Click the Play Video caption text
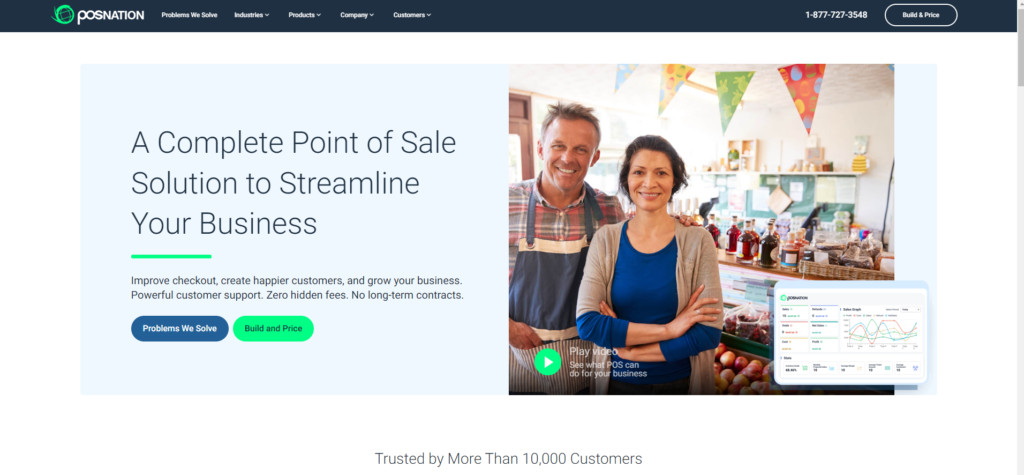1024x475 pixels. pyautogui.click(x=593, y=352)
